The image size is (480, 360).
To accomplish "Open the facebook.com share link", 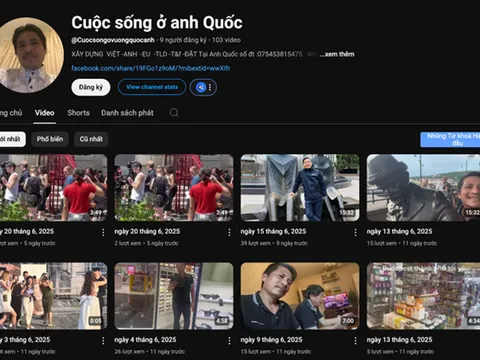I will coord(151,68).
